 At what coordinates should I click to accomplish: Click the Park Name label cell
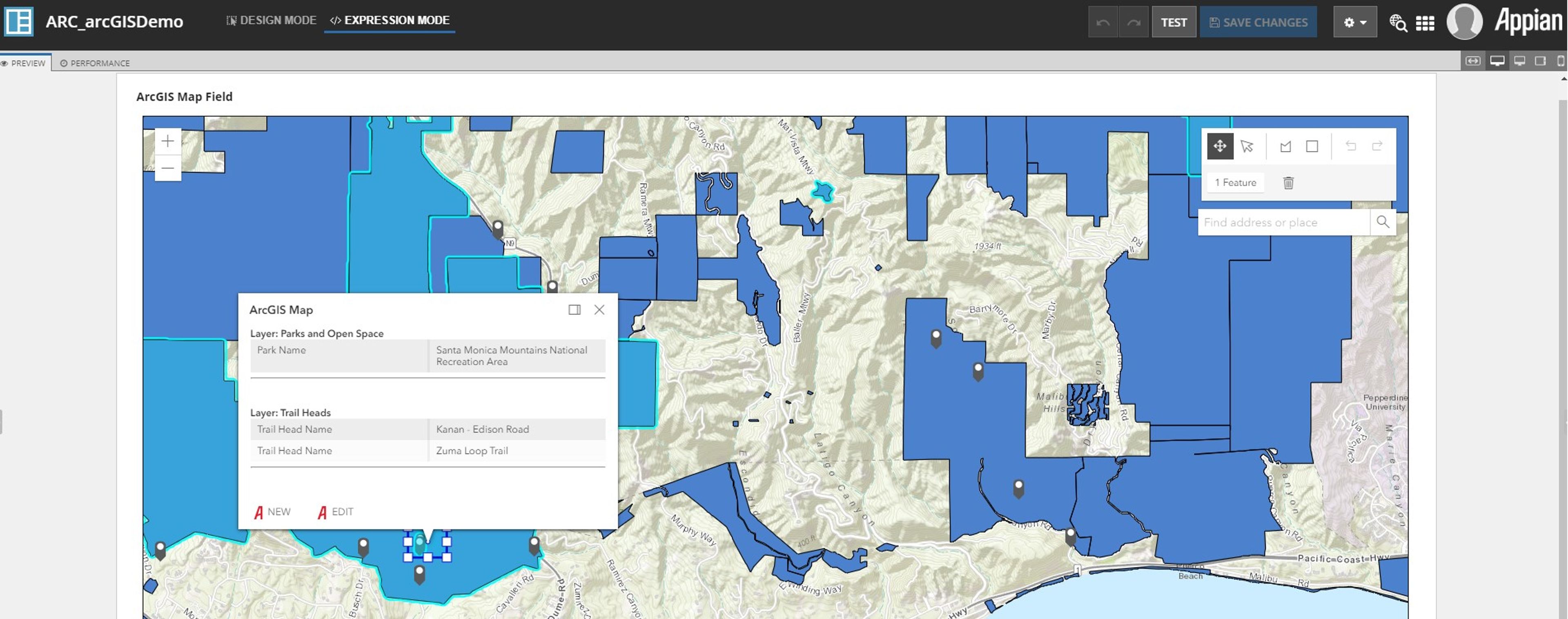339,356
